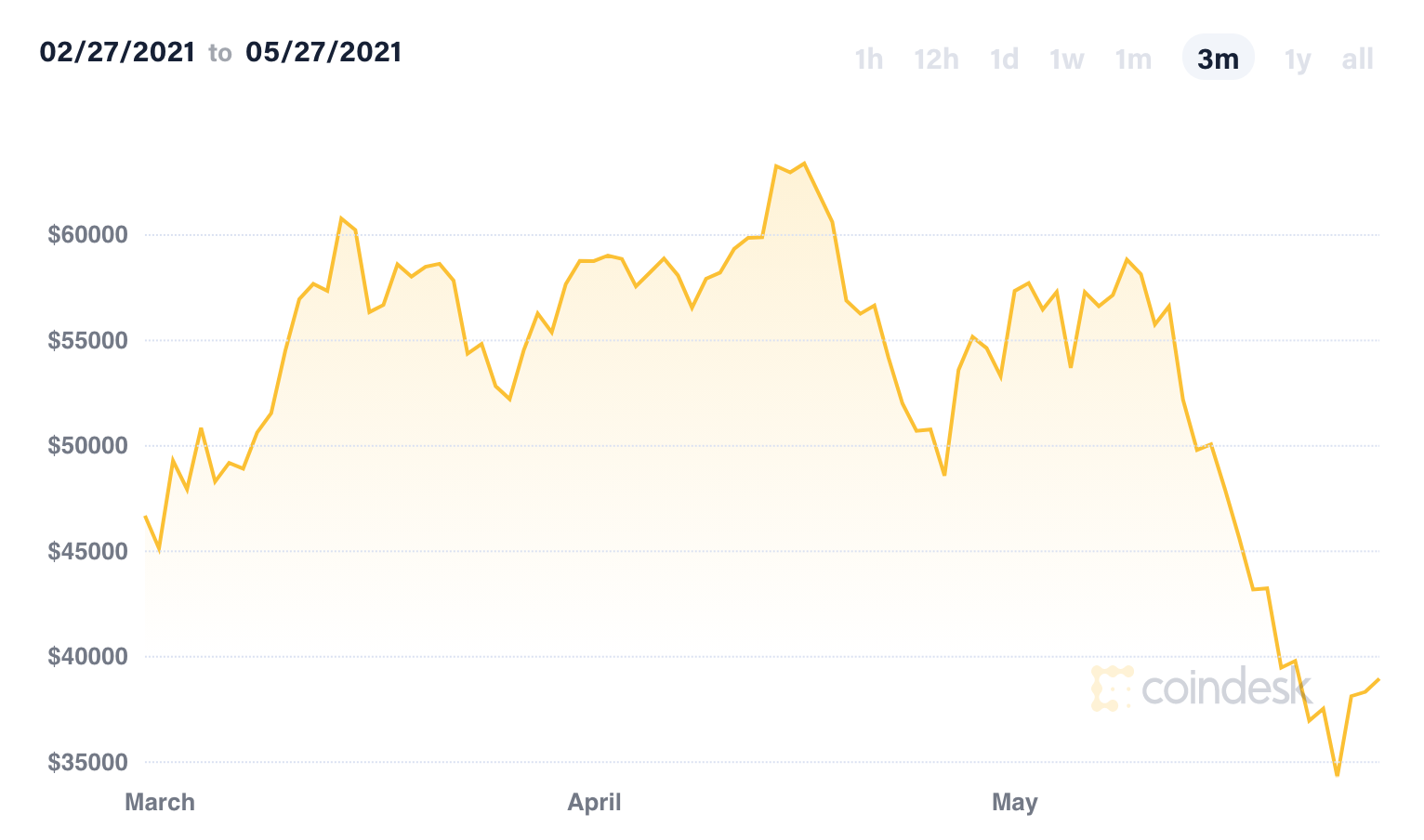Switch to the 1d range
This screenshot has width=1424, height=840.
click(1004, 59)
